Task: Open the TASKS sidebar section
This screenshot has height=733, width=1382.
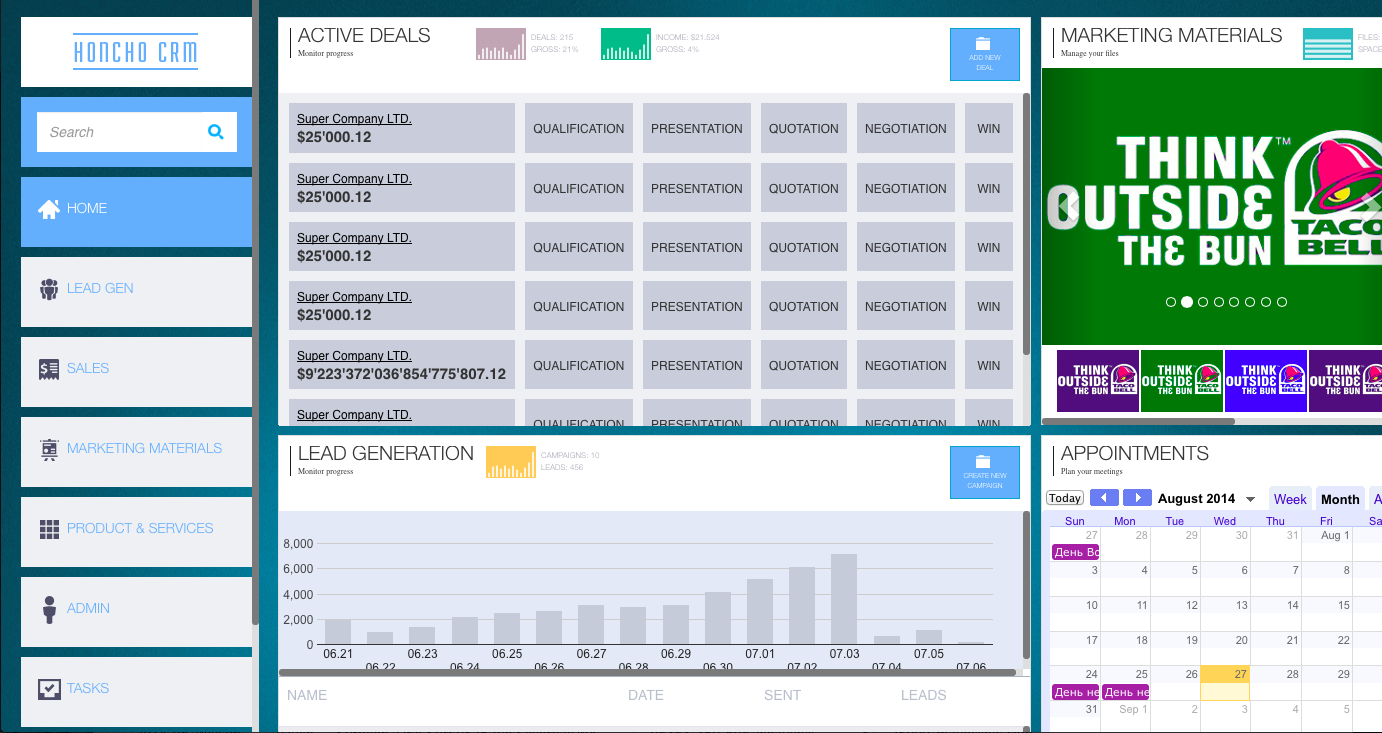Action: (x=136, y=692)
